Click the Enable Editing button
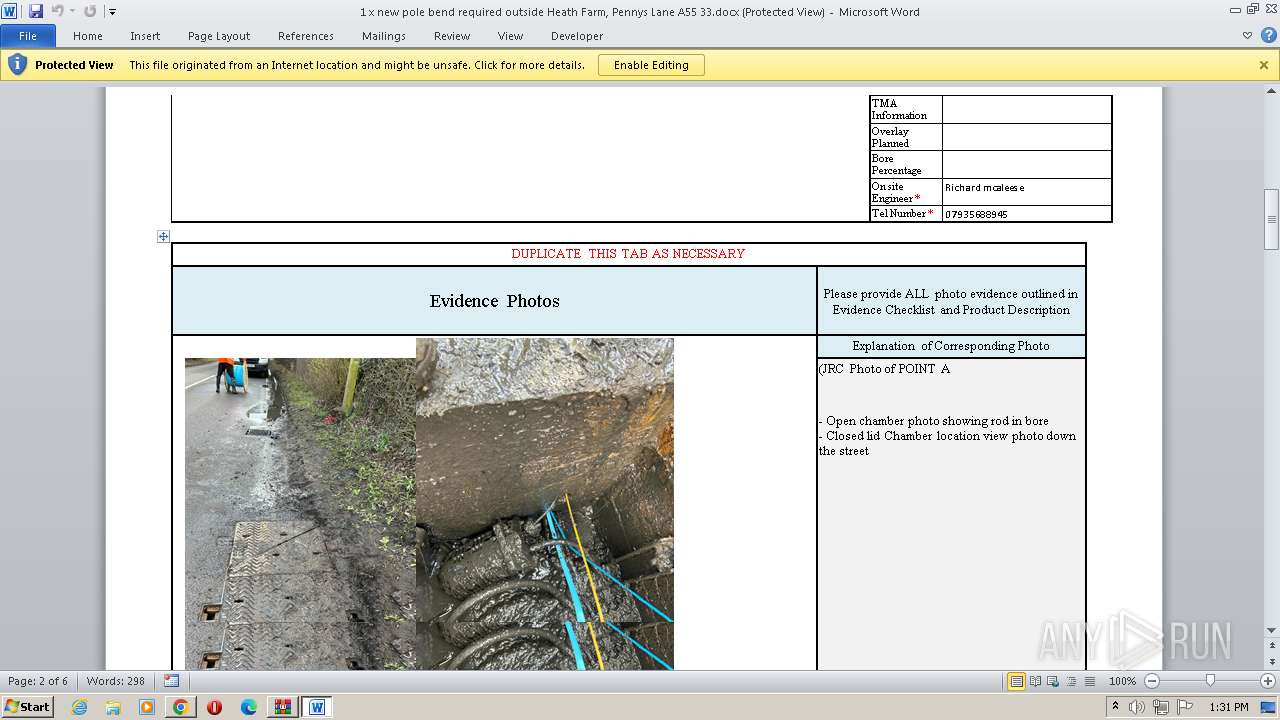The width and height of the screenshot is (1280, 720). [651, 65]
